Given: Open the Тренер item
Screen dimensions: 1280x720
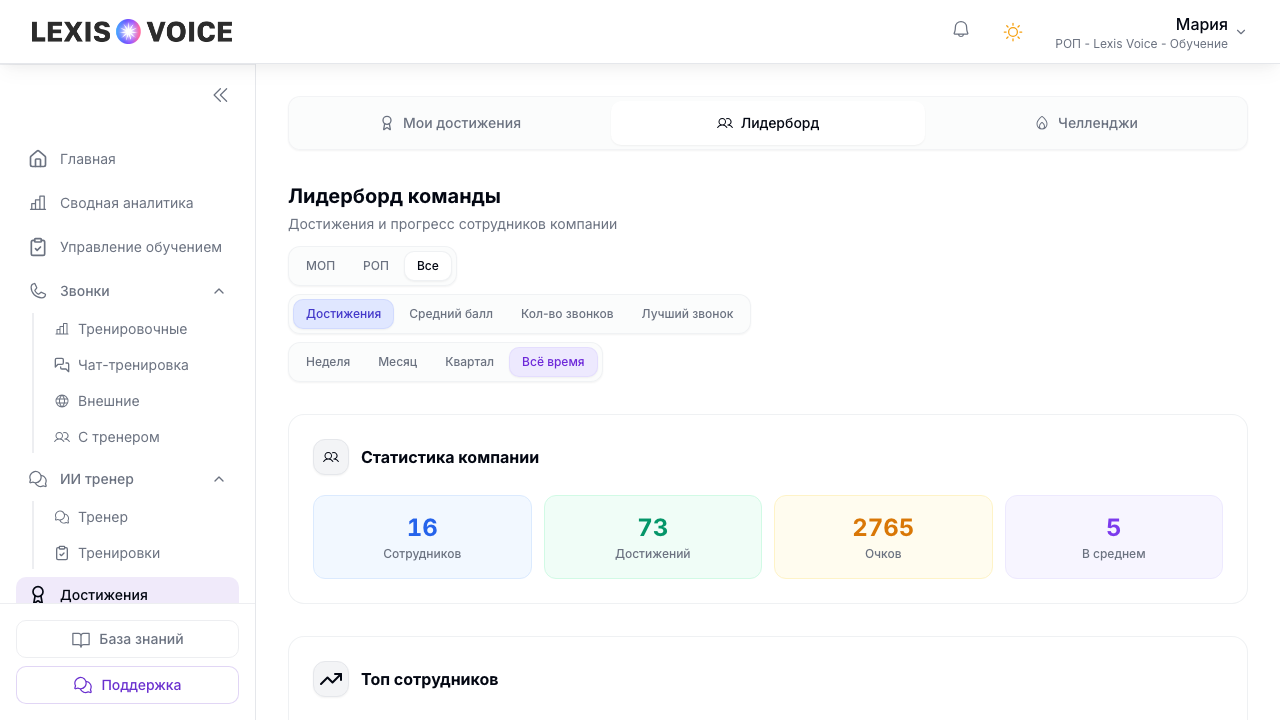Looking at the screenshot, I should click(x=140, y=517).
